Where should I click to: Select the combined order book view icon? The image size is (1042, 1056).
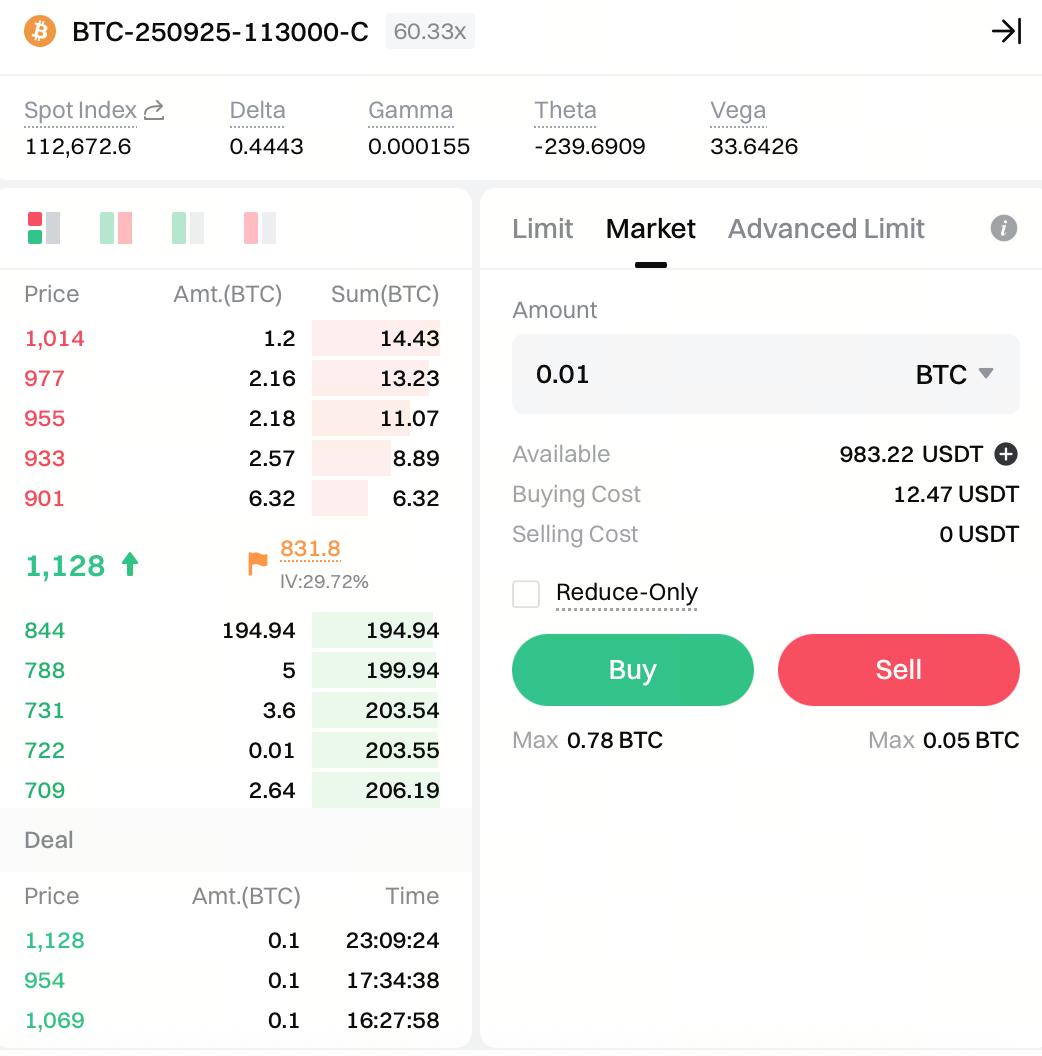coord(44,228)
